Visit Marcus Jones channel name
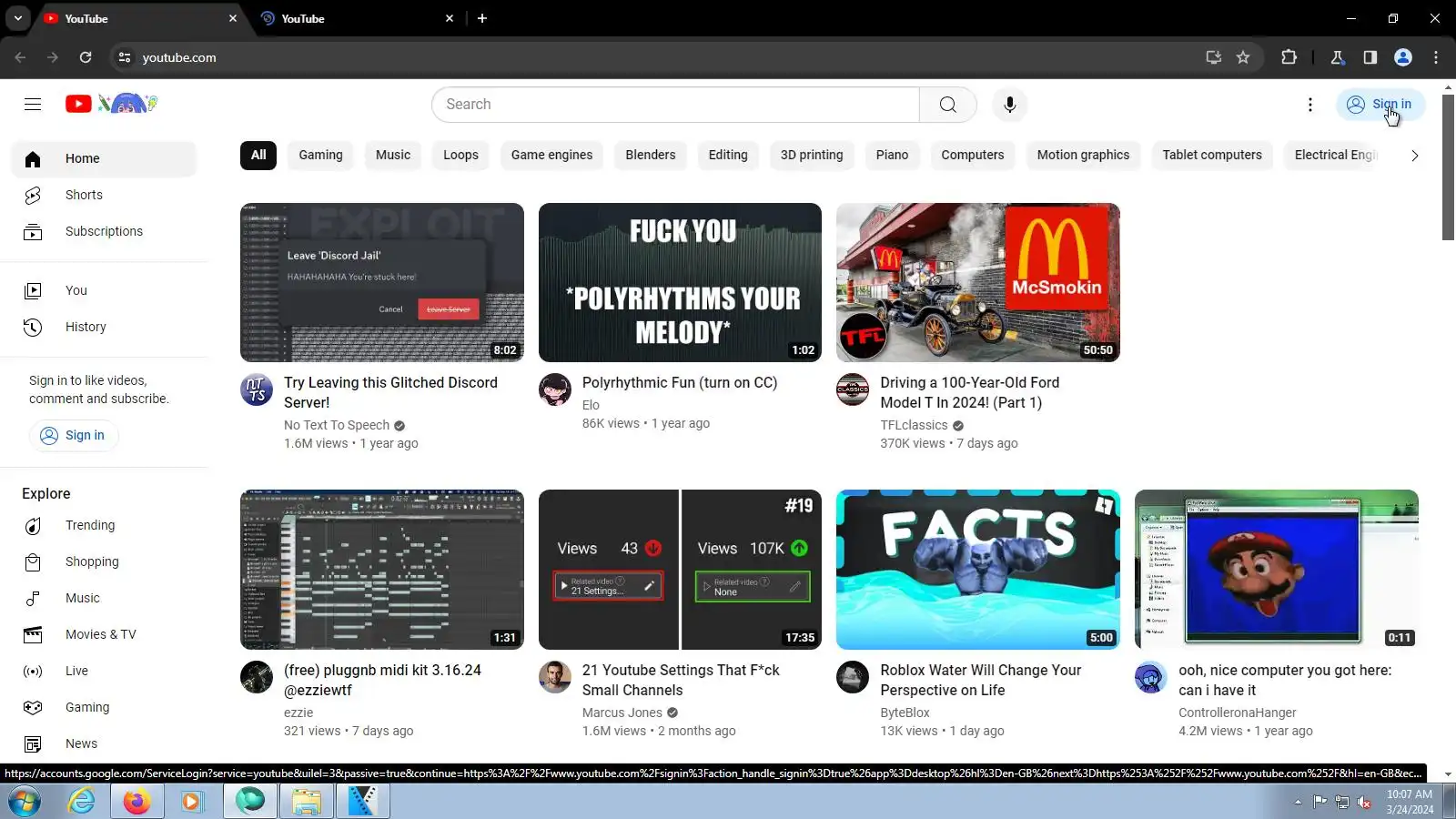 (x=622, y=713)
